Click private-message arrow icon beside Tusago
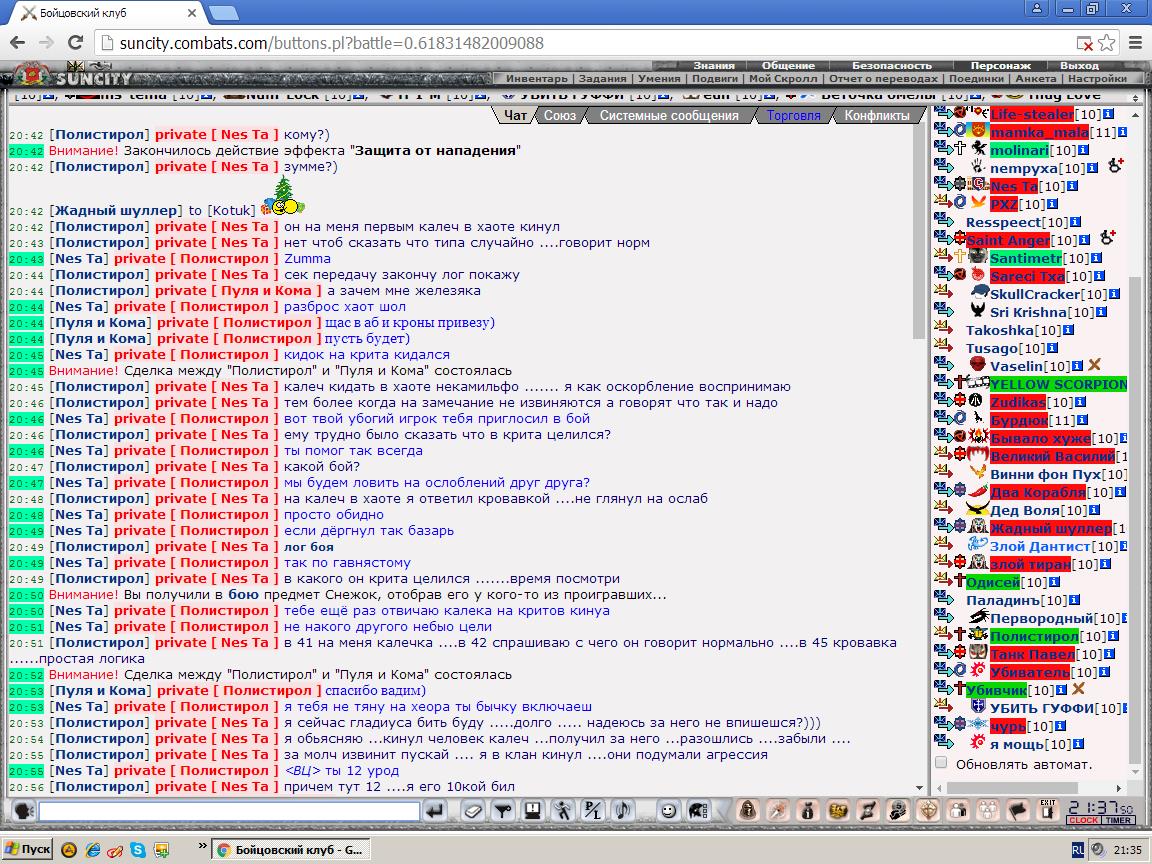 pyautogui.click(x=943, y=347)
